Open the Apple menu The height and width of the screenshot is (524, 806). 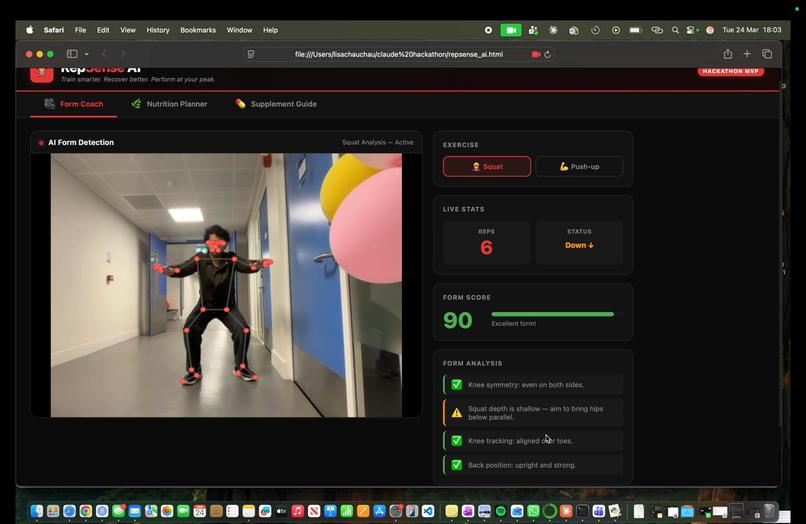pyautogui.click(x=30, y=30)
